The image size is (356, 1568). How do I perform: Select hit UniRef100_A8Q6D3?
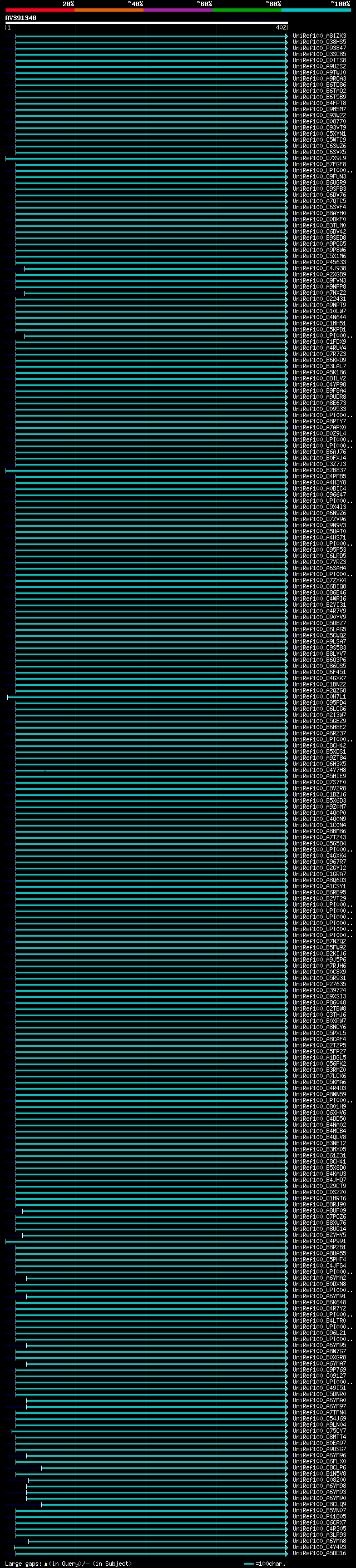[319, 880]
